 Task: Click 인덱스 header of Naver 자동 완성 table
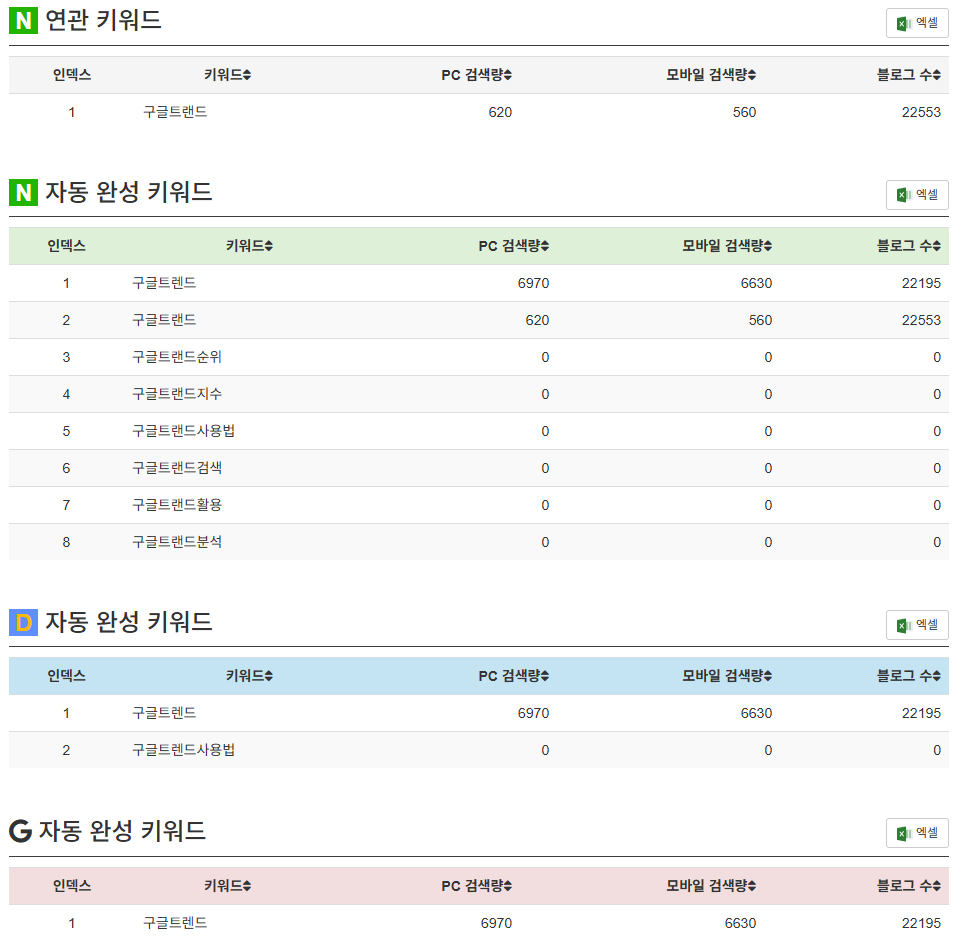click(x=66, y=246)
